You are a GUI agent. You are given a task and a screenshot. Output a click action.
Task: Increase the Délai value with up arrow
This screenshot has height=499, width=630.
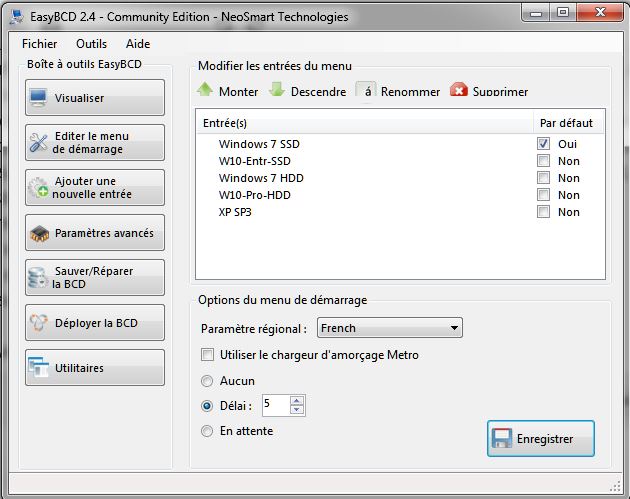coord(296,401)
